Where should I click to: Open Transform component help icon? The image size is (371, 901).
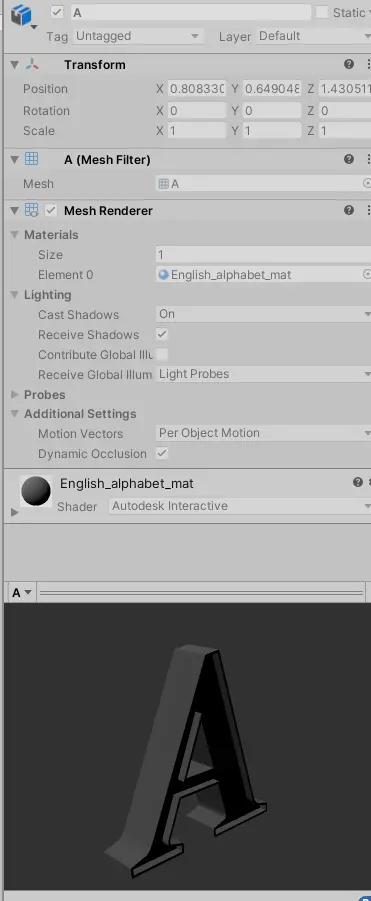point(349,64)
